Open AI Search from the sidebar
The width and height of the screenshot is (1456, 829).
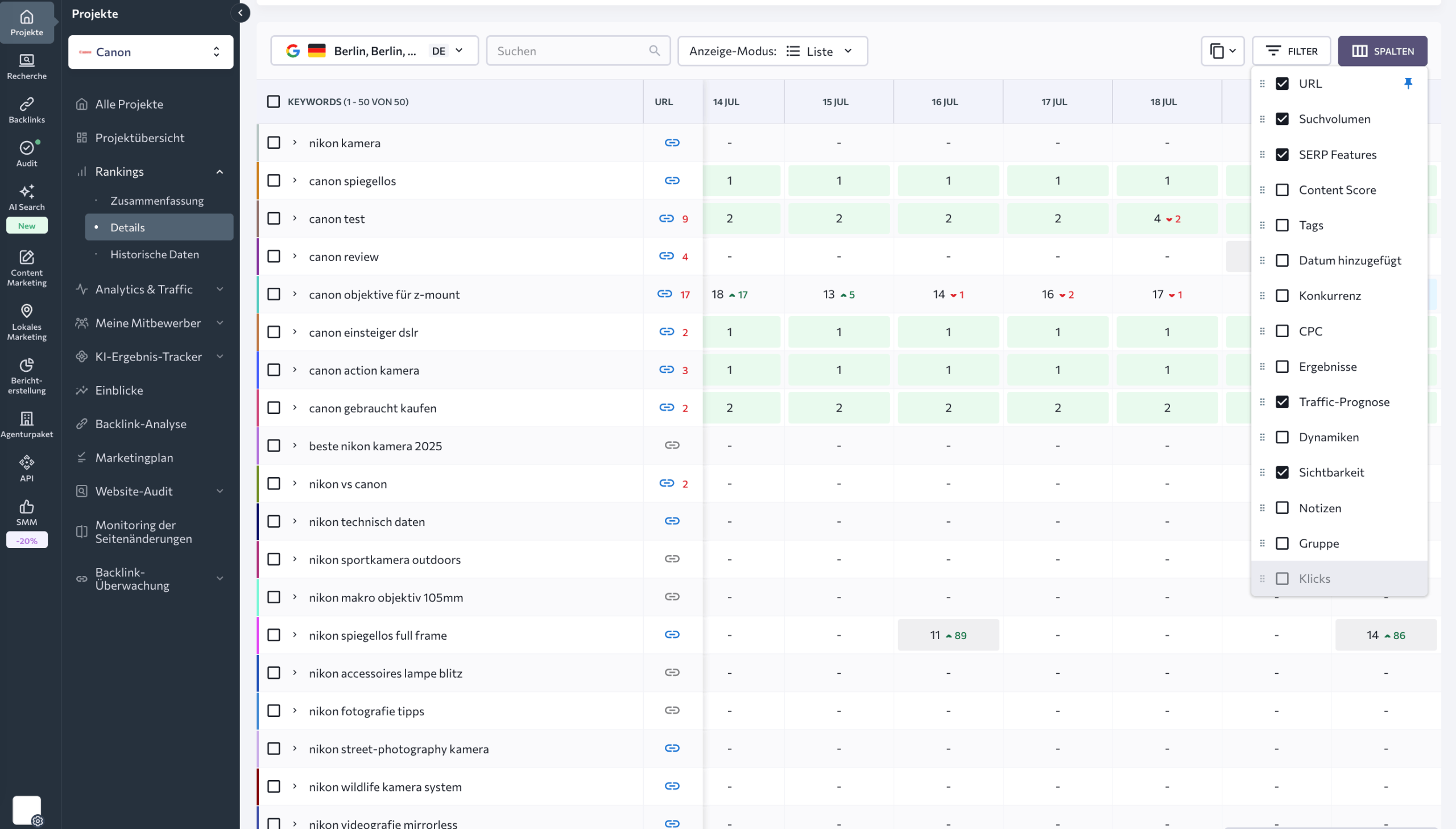click(27, 197)
